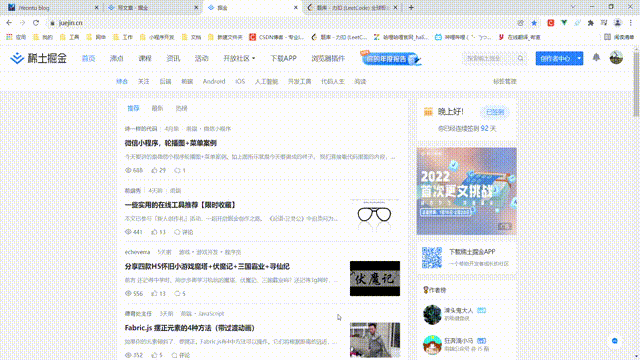The height and width of the screenshot is (360, 640).
Task: Open the 狂奔滴小马 author avatar
Action: click(x=432, y=344)
